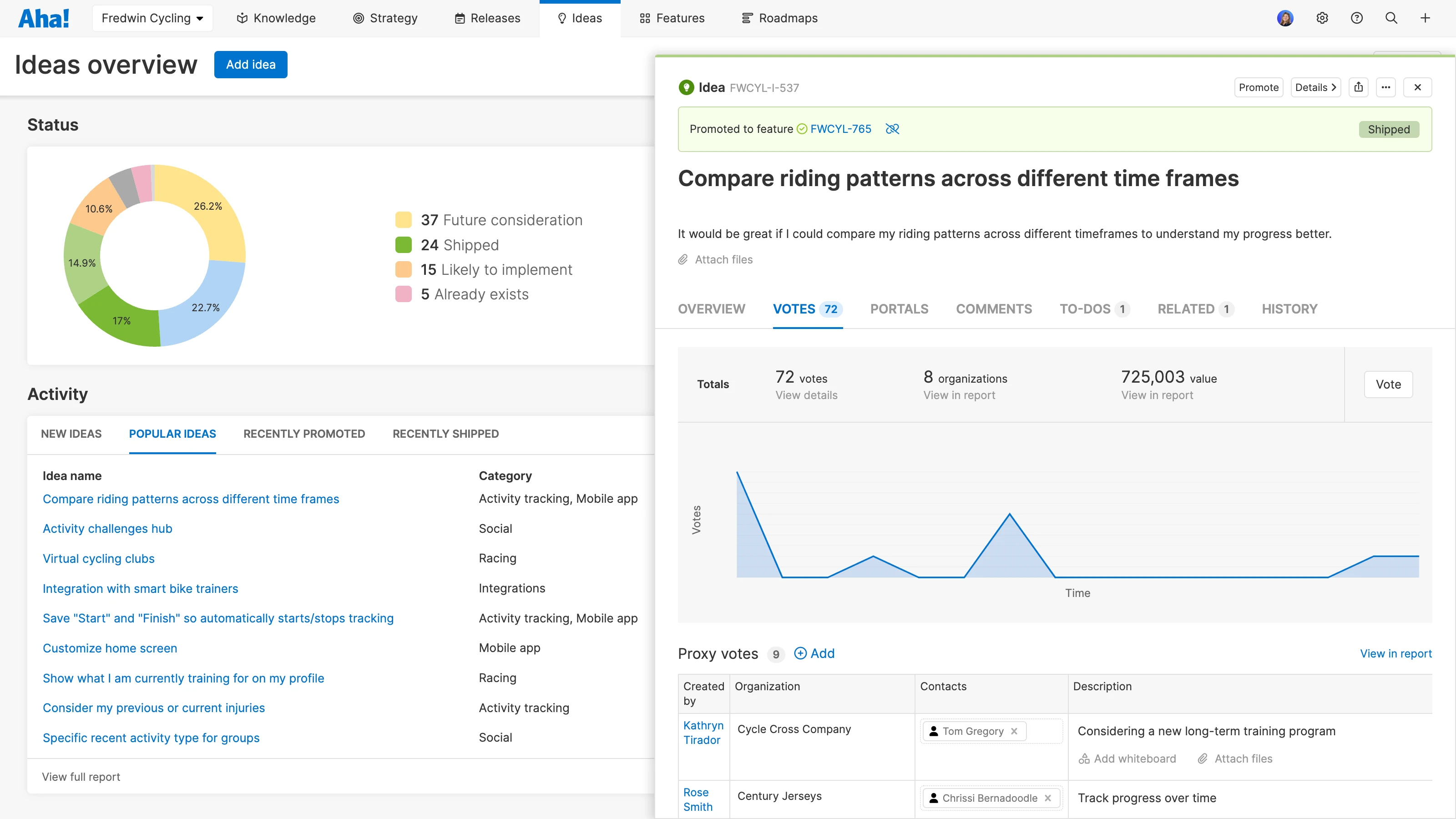The image size is (1456, 819).
Task: Click the Attach files field under description
Action: pos(723,259)
